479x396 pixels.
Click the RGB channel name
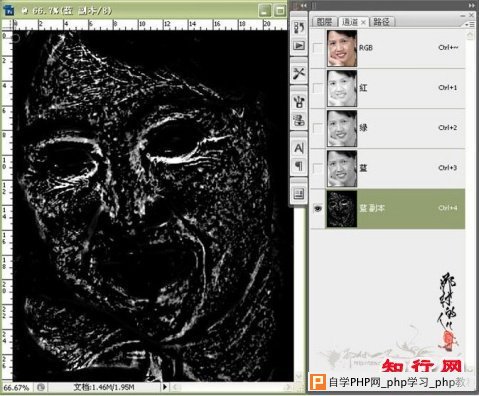(366, 48)
